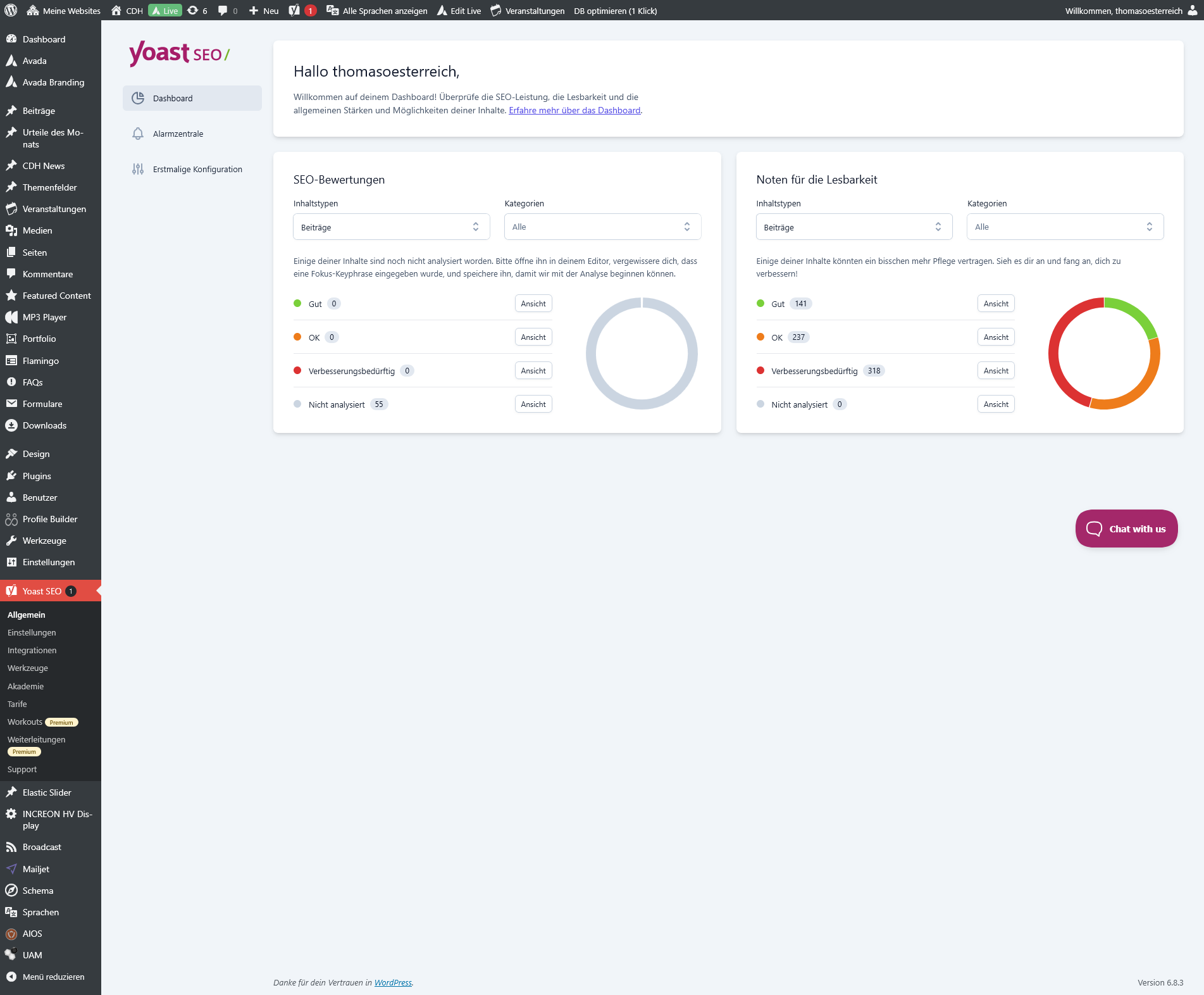This screenshot has height=995, width=1204.
Task: Click DB optimieren (1 Klick) in admin bar
Action: 615,11
